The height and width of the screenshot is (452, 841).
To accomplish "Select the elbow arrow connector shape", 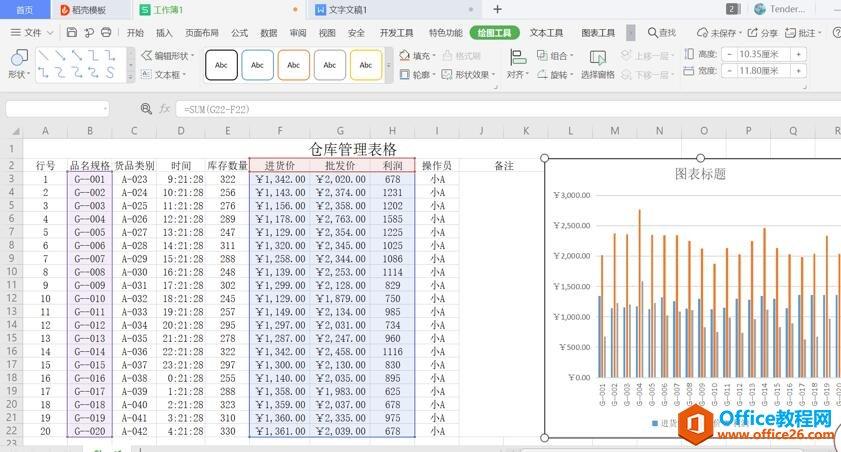I will click(x=110, y=56).
